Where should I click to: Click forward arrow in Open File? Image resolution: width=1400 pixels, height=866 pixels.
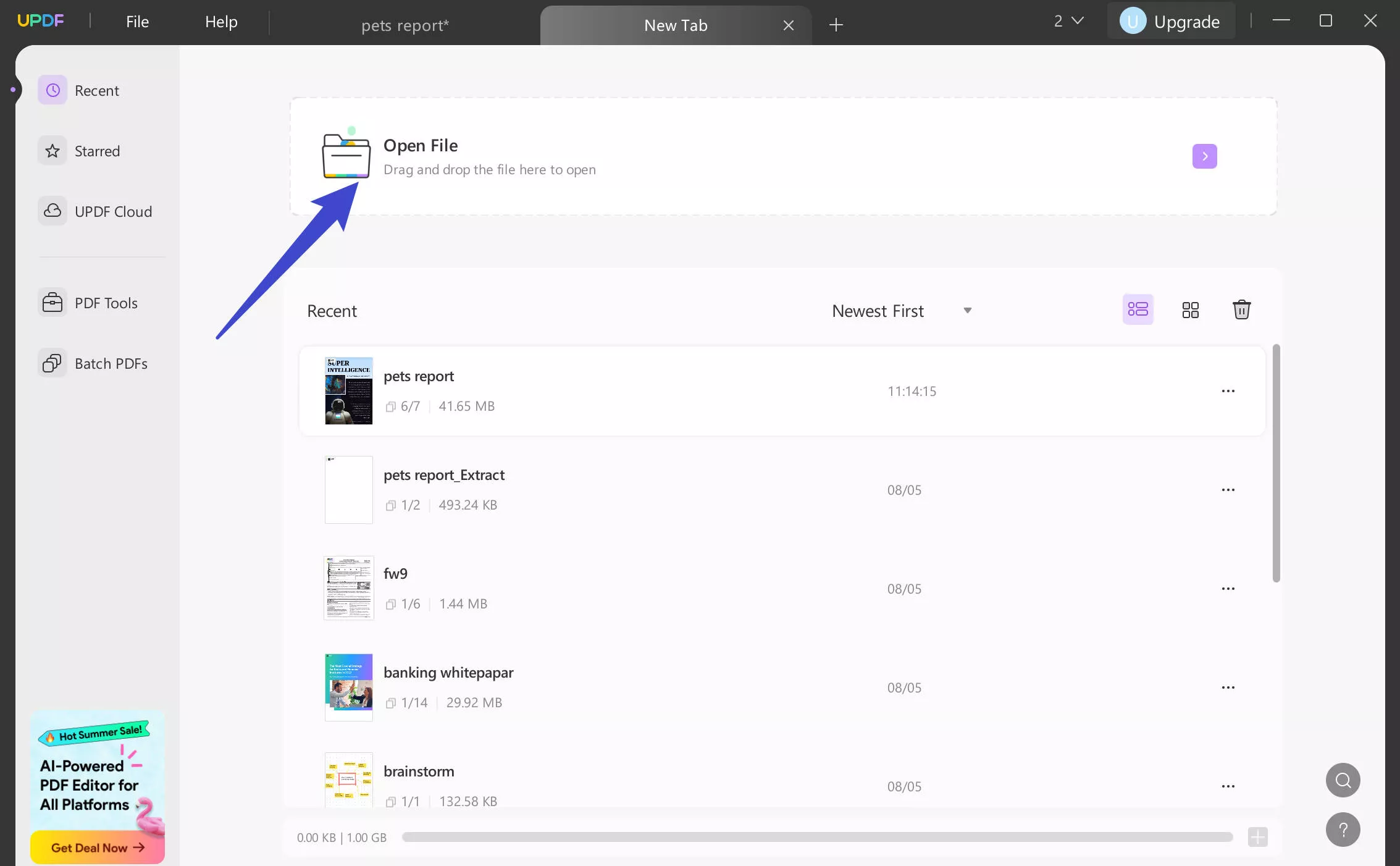click(x=1205, y=156)
